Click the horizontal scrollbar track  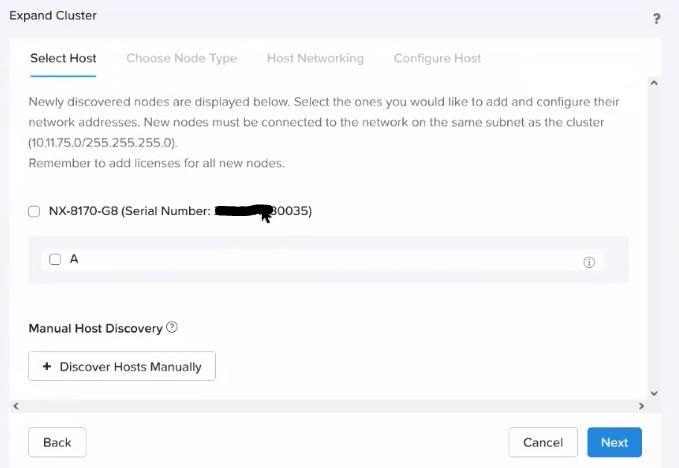click(328, 406)
